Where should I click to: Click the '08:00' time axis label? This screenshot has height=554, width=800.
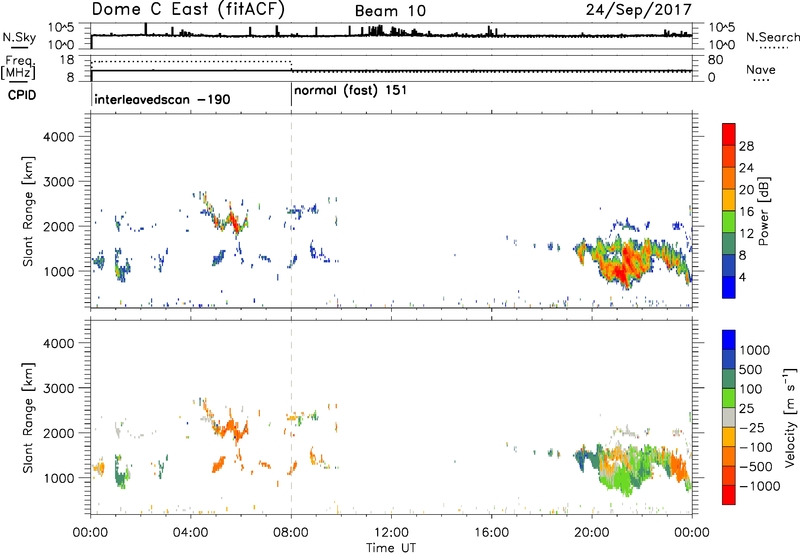coord(291,533)
